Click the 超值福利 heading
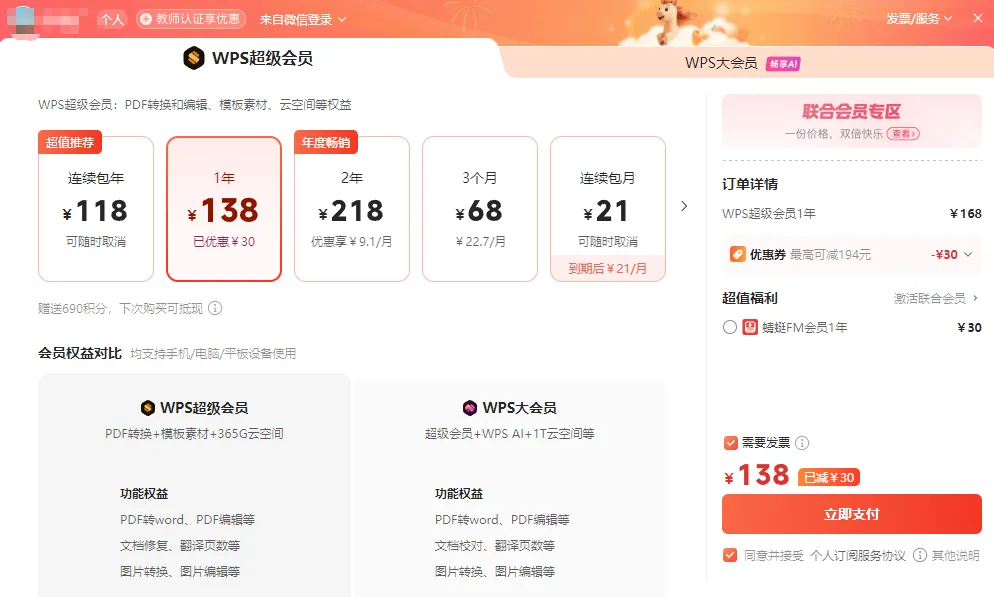994x597 pixels. coord(750,298)
